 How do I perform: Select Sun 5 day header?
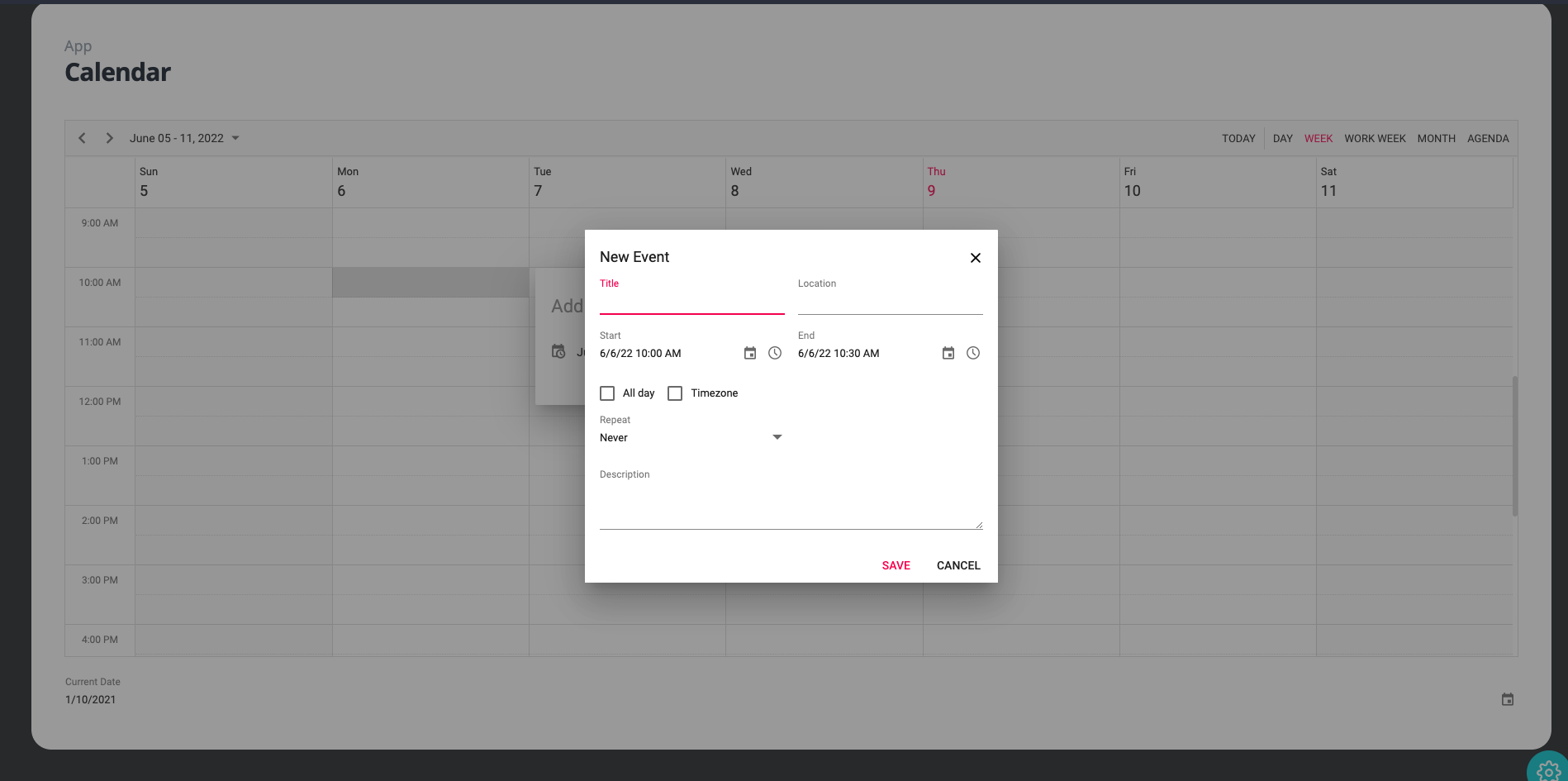coord(234,182)
